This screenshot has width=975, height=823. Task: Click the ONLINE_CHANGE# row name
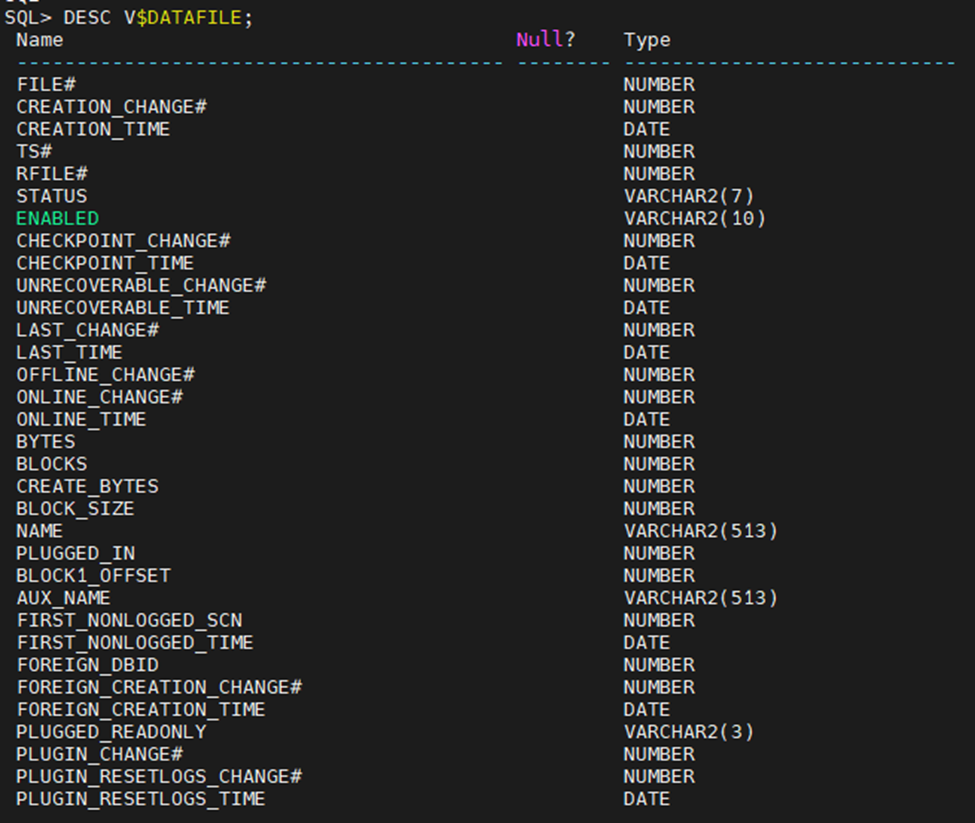coord(99,398)
